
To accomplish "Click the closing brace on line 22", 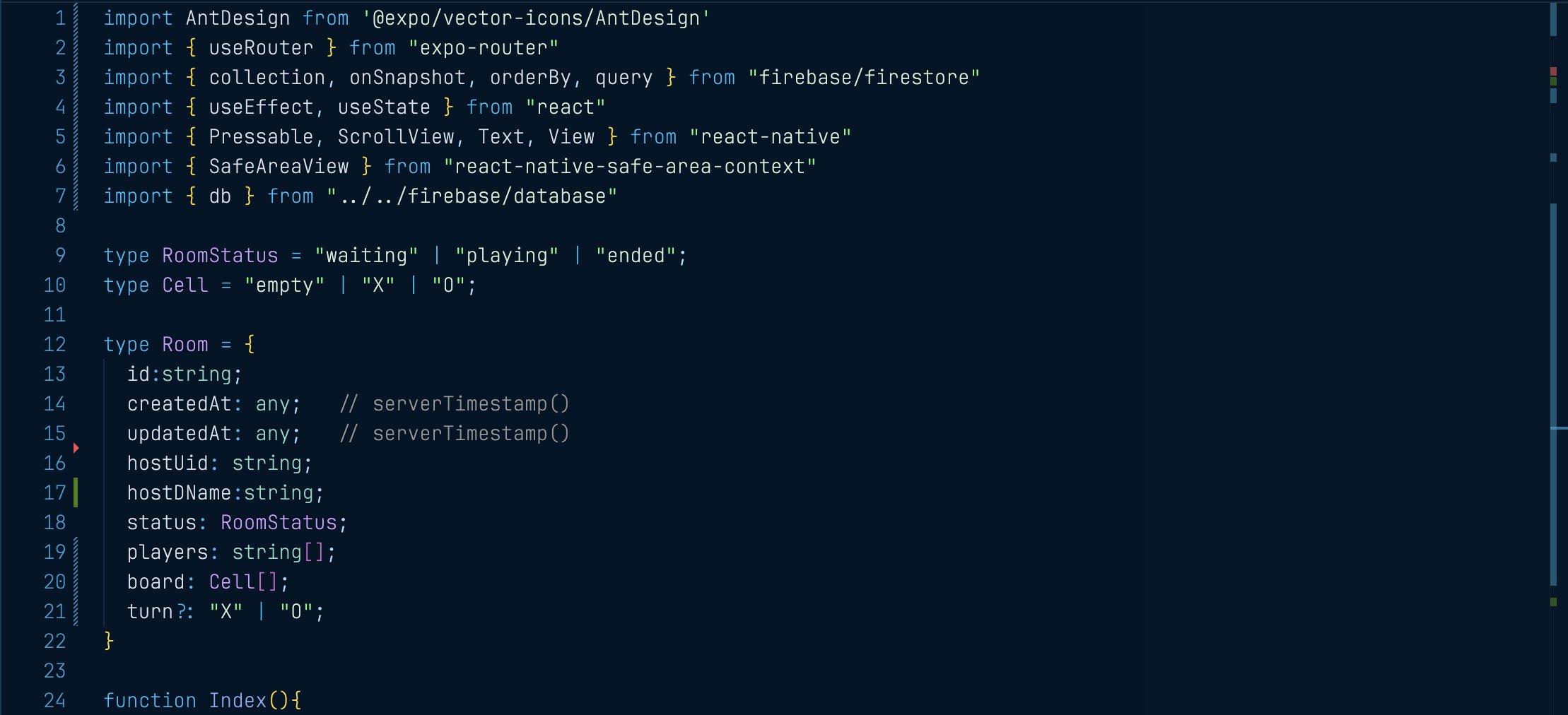I will (x=109, y=641).
